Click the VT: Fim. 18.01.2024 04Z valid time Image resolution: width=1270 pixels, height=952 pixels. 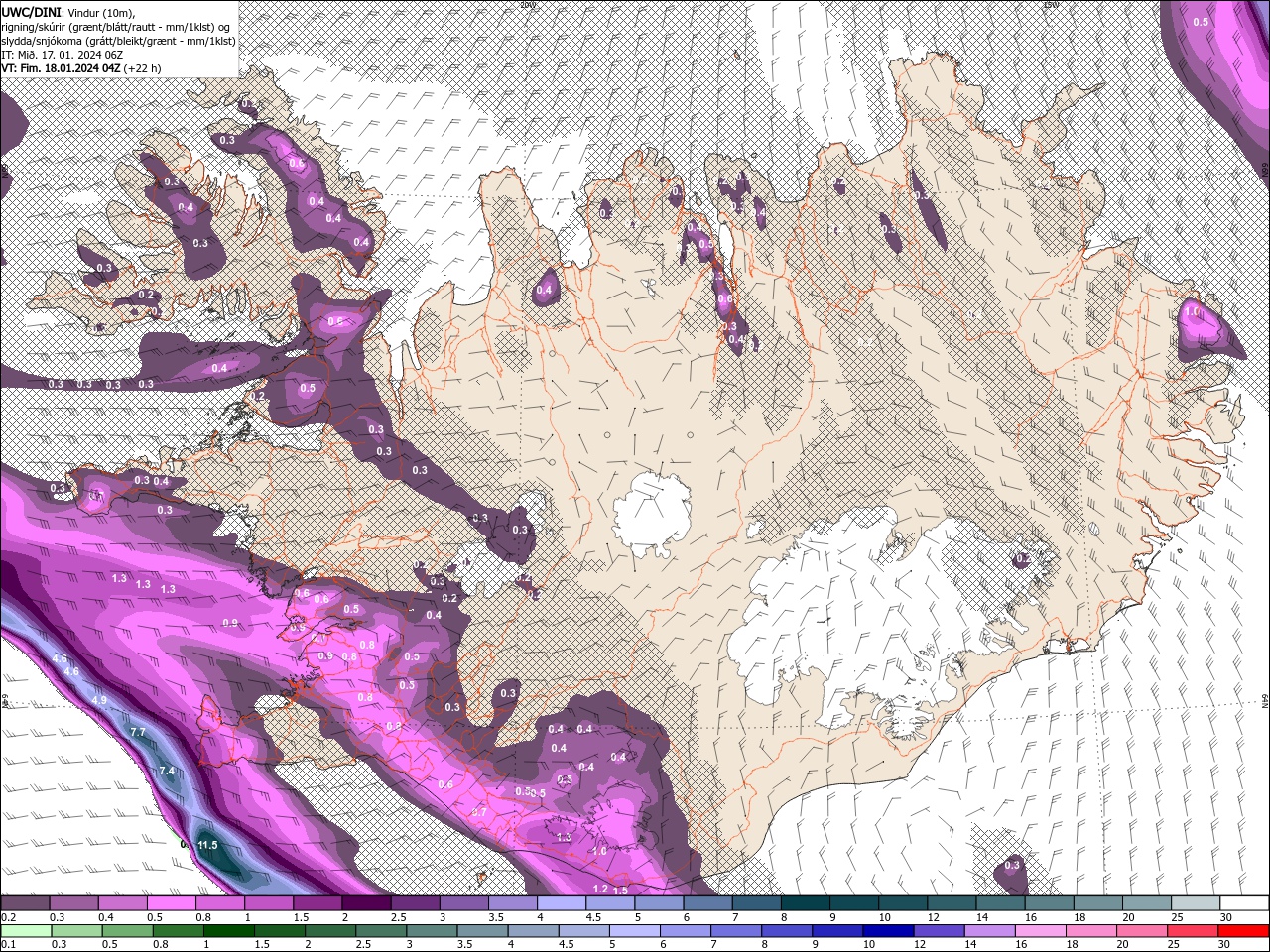click(61, 68)
